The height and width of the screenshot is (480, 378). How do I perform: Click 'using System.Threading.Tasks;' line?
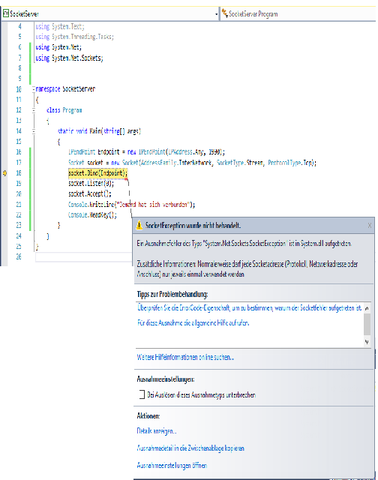[75, 37]
